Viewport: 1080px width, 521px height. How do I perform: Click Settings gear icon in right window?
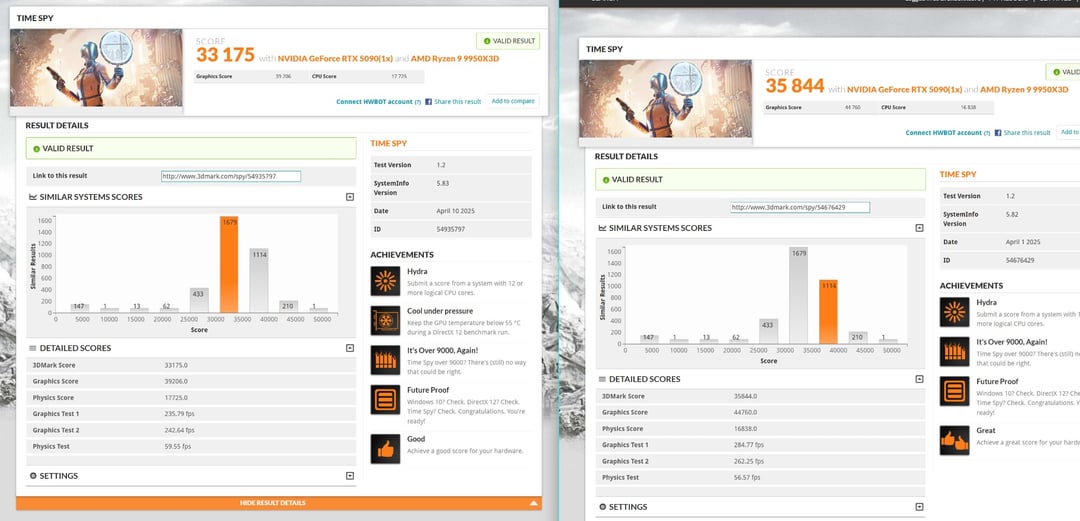(602, 507)
